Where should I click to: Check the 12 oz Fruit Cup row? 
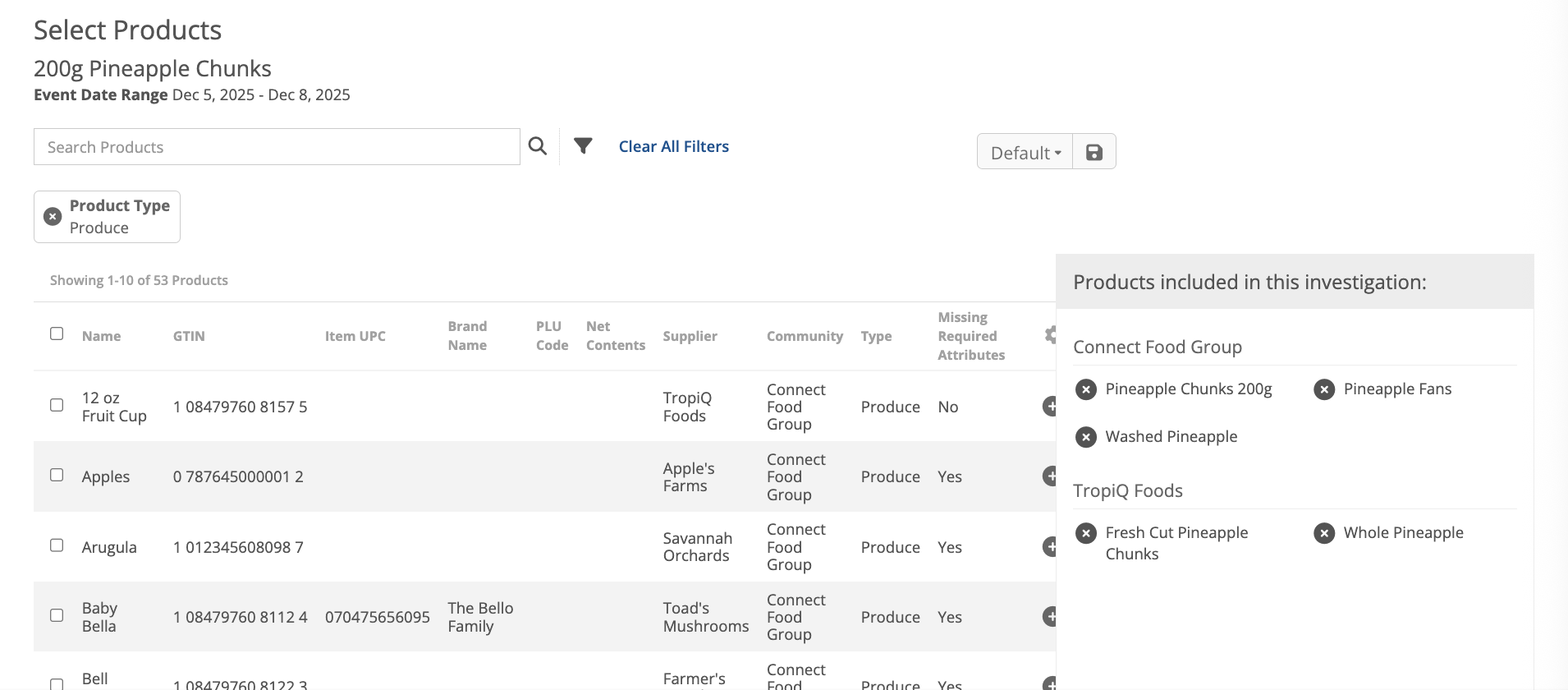[x=57, y=405]
